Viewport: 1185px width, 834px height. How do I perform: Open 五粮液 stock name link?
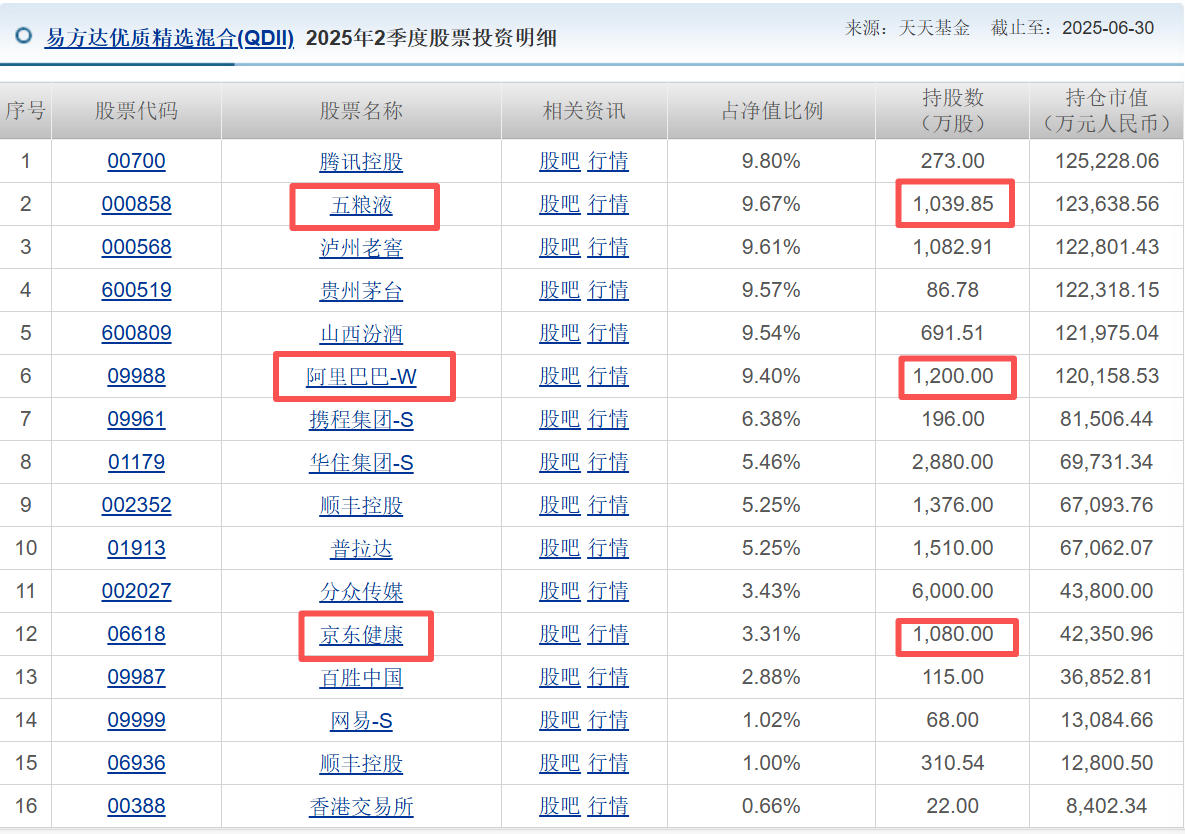[361, 205]
